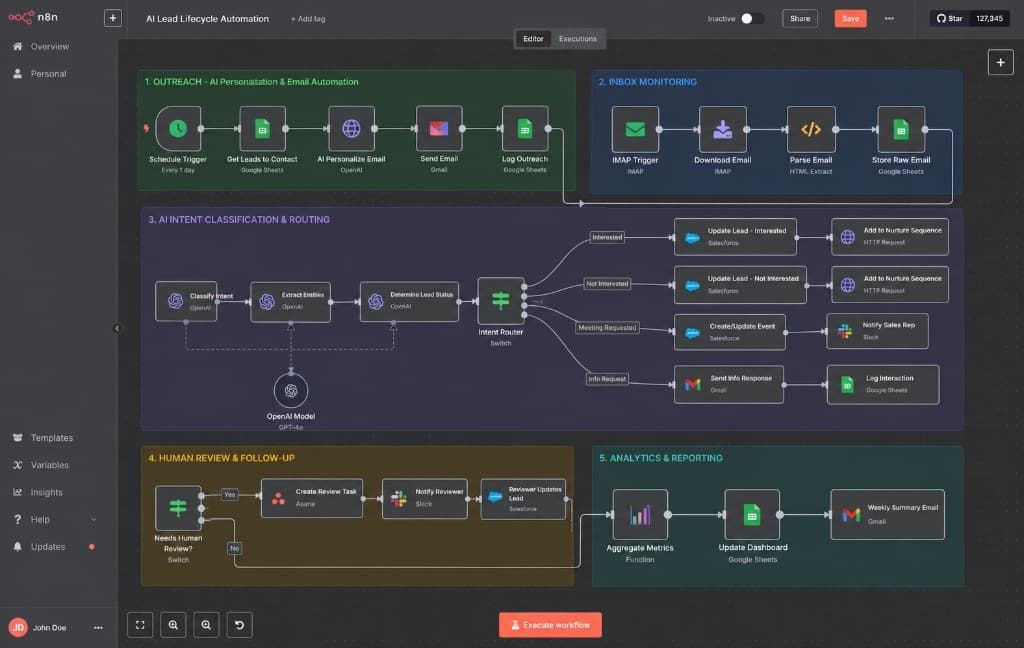1024x648 pixels.
Task: Switch to the Executions tab
Action: (x=577, y=39)
